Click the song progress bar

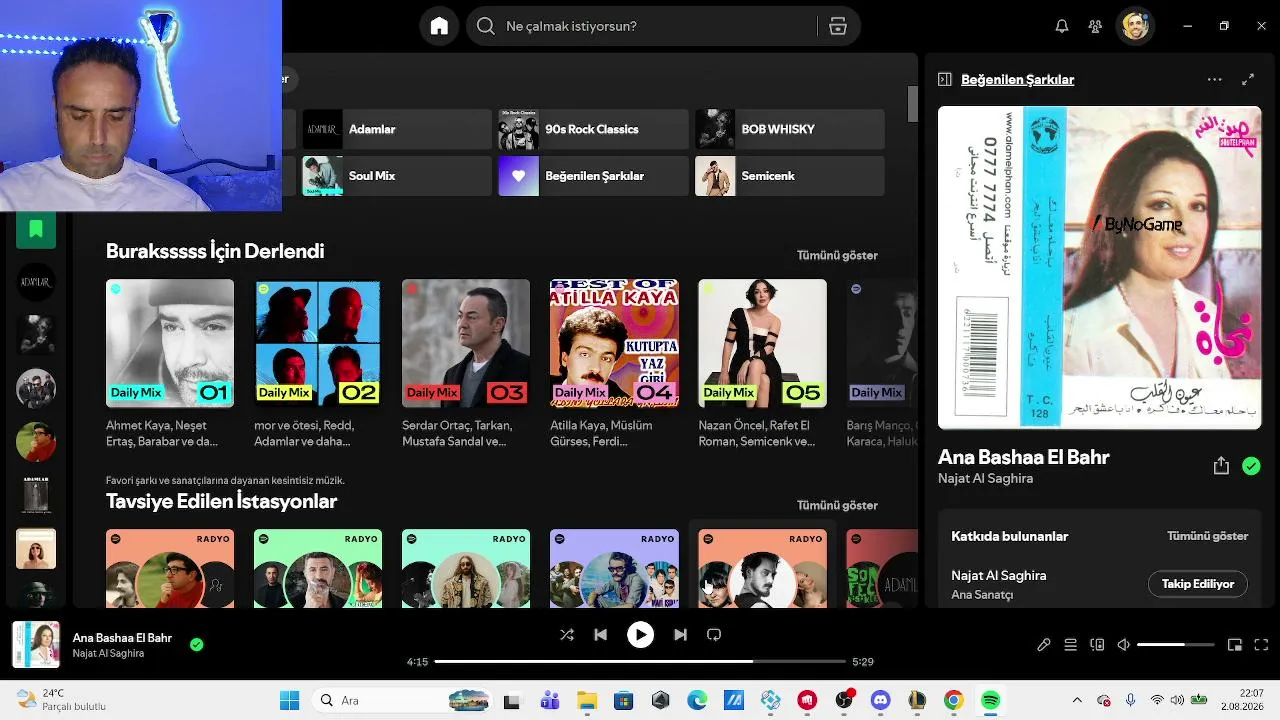tap(640, 661)
